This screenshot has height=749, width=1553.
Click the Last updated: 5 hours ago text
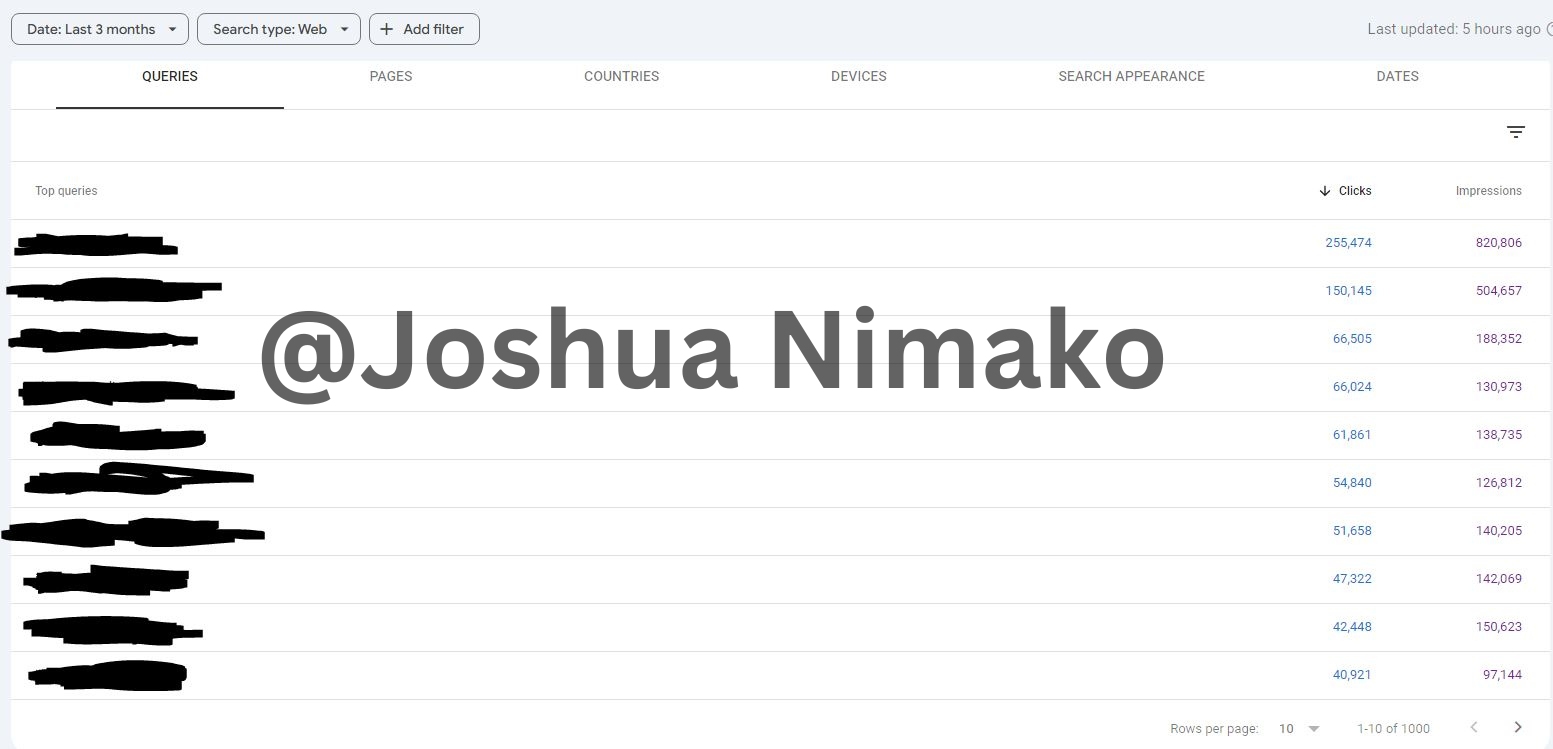(1453, 29)
